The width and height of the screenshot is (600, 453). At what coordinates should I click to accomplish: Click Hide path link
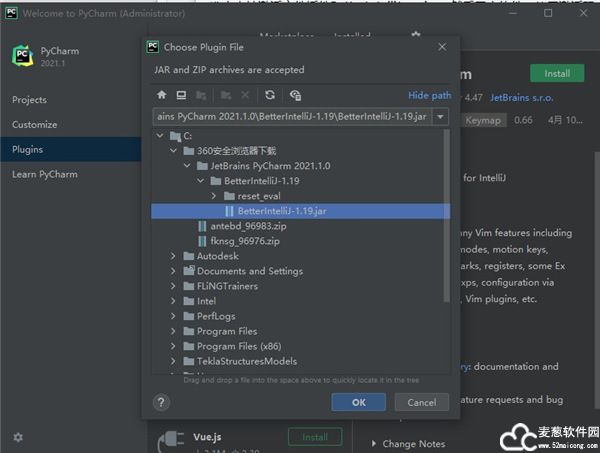pos(429,95)
